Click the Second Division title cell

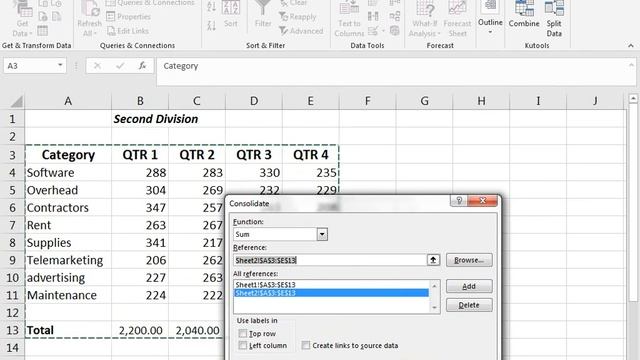tap(156, 119)
